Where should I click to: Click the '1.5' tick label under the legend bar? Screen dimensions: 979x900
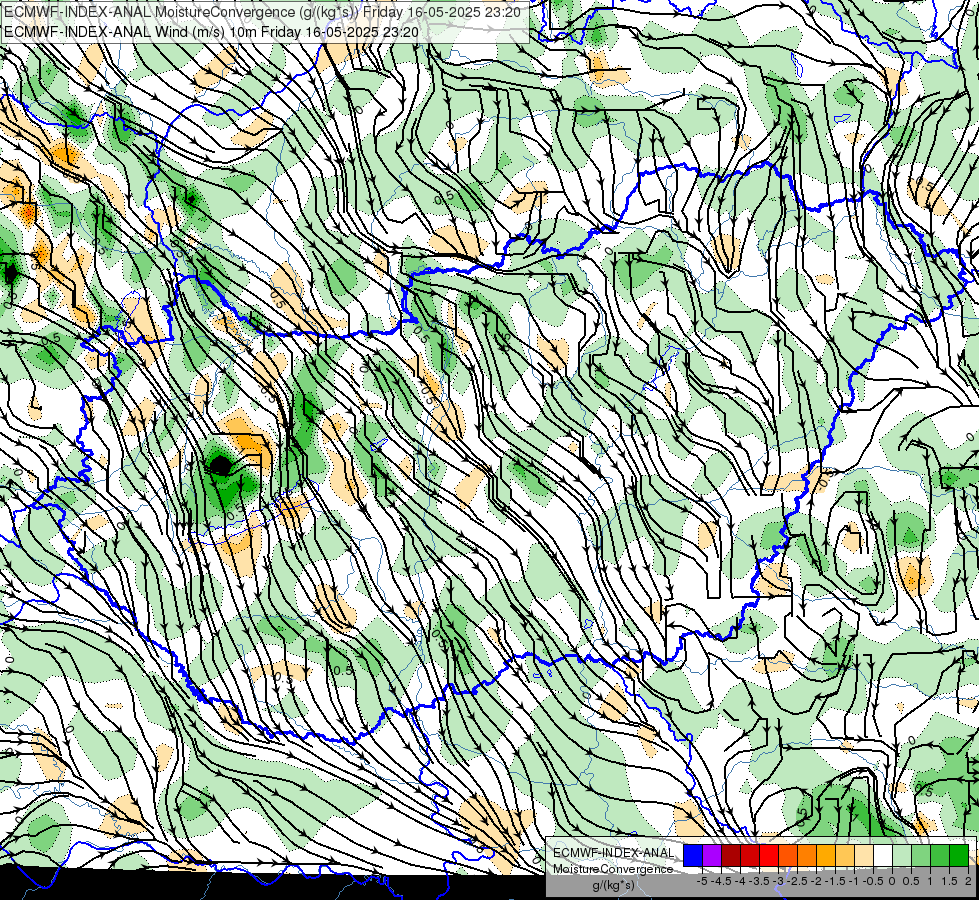949,881
